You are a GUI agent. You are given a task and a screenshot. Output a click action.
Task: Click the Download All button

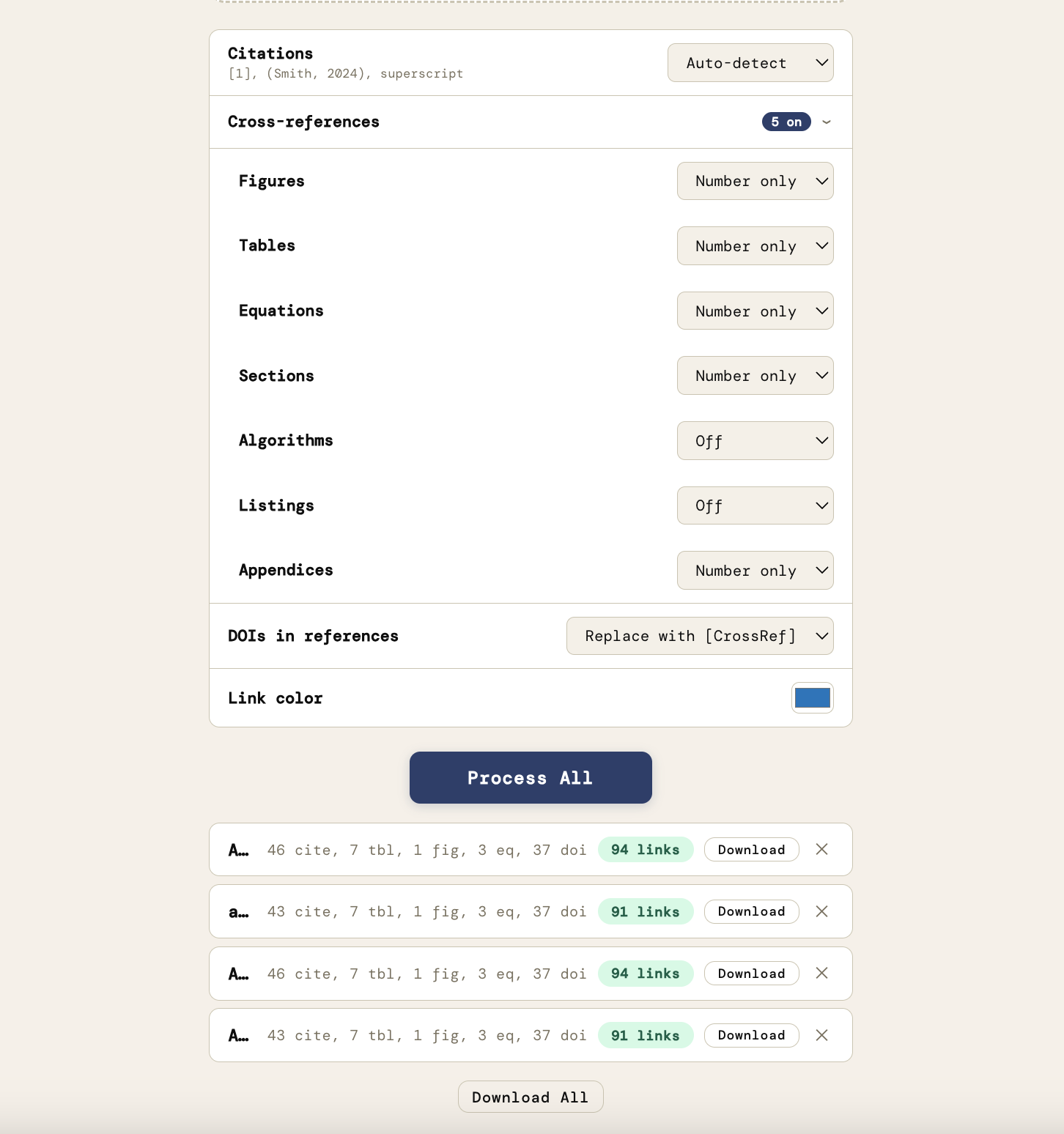pos(530,1097)
